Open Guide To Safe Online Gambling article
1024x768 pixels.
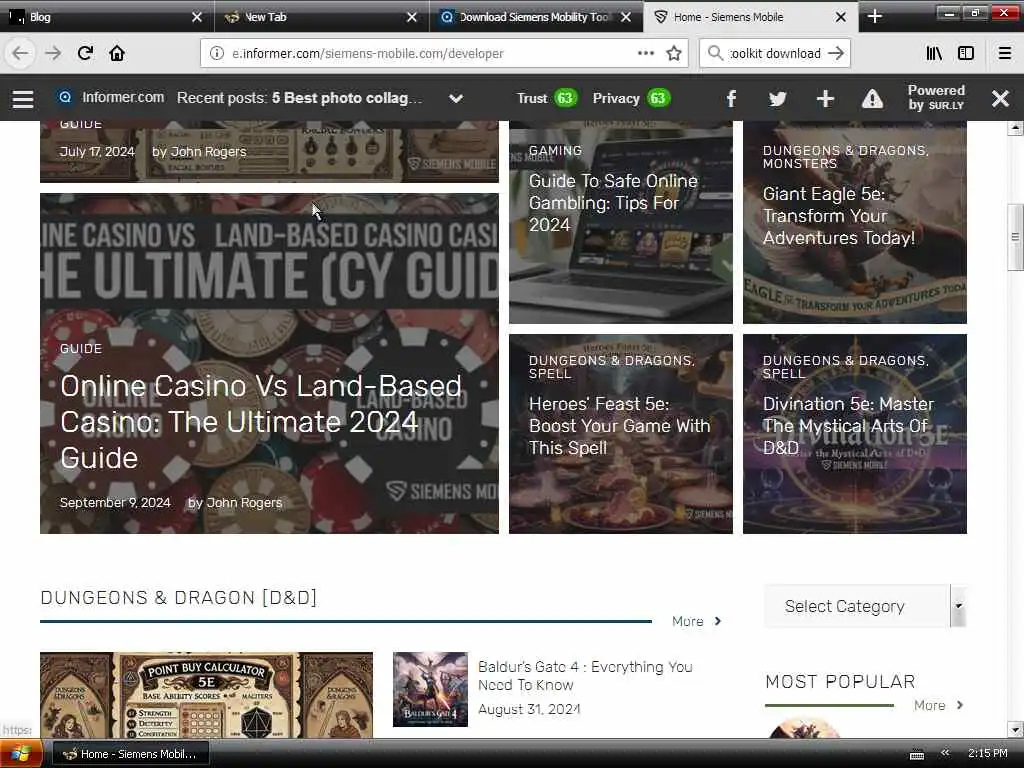pos(613,202)
